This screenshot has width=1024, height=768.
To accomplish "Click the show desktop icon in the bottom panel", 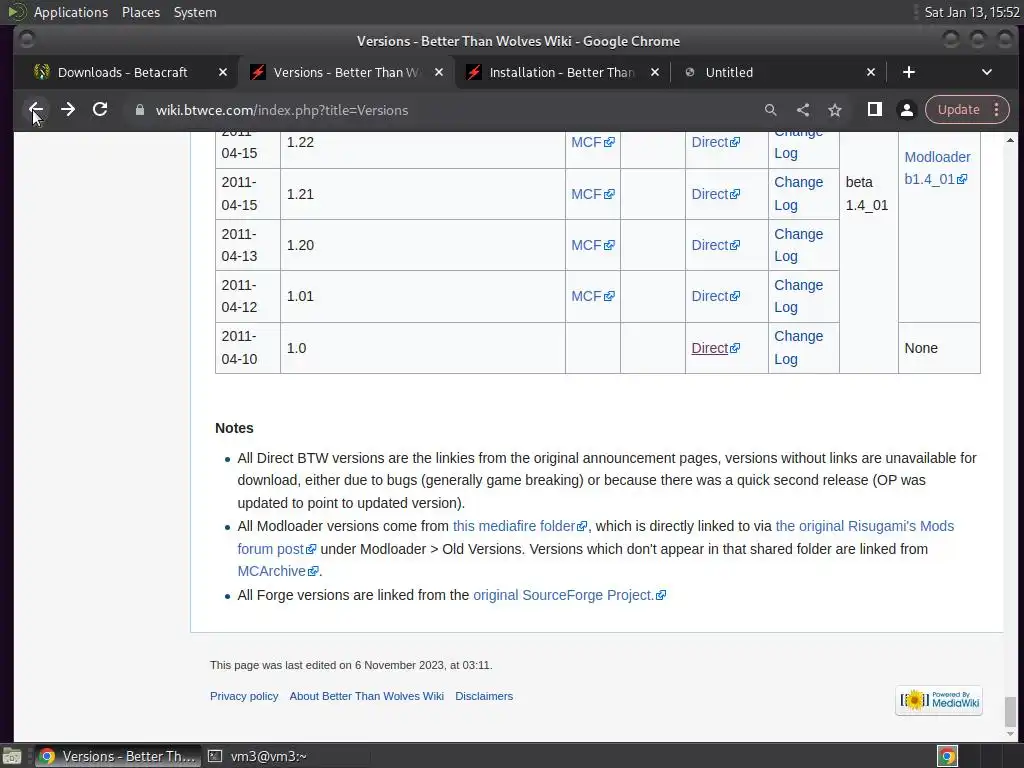I will click(12, 756).
